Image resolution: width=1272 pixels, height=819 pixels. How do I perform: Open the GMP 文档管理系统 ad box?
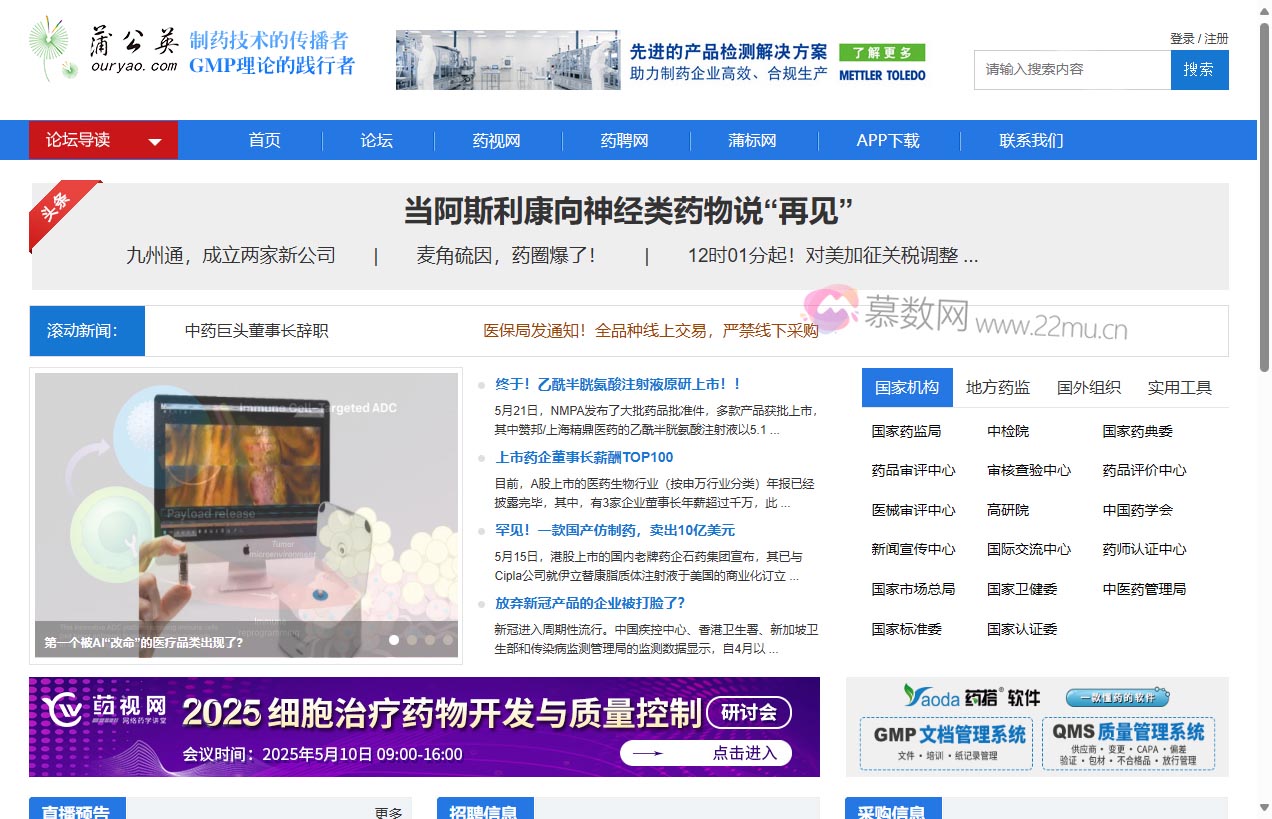[x=946, y=743]
